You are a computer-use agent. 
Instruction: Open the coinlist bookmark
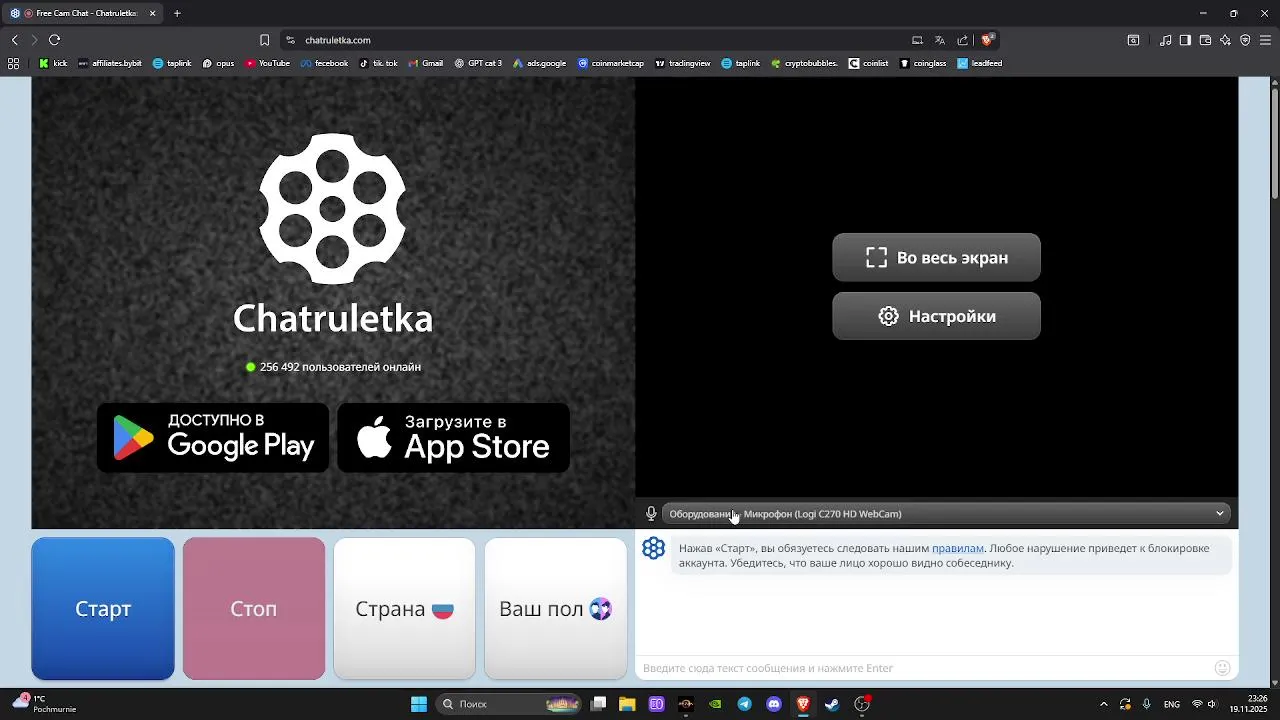869,63
